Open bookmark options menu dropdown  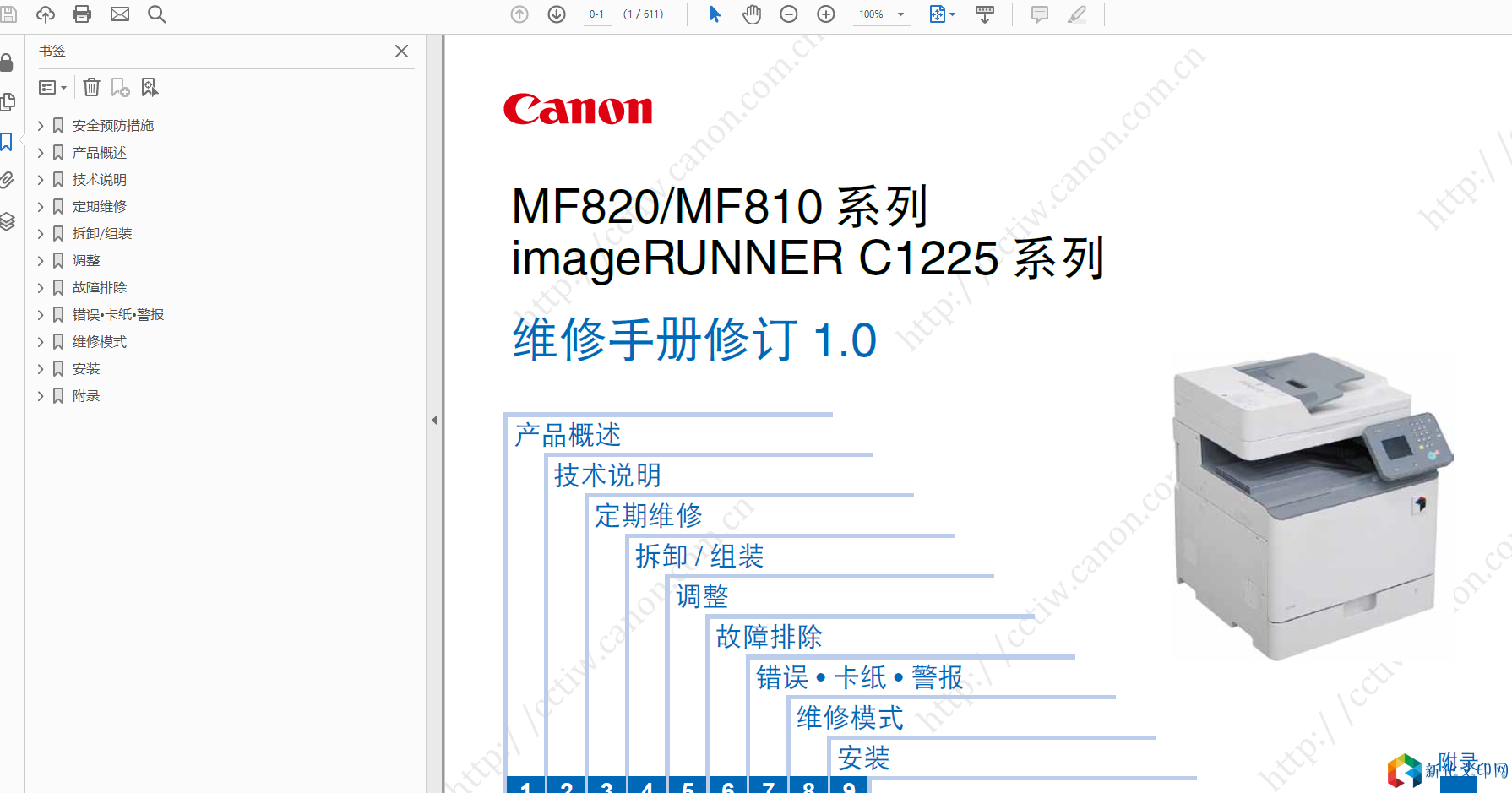(53, 87)
